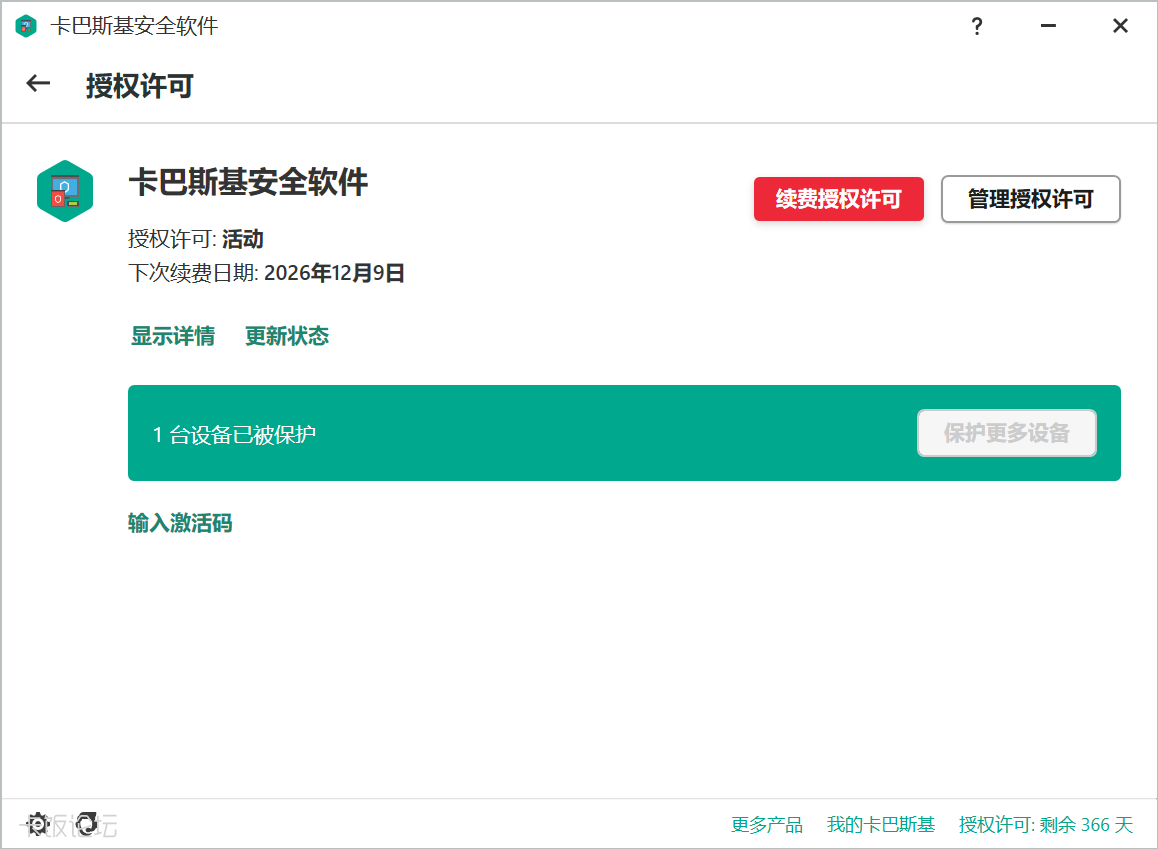Screen dimensions: 1158x849
Task: Click the support icon beside the settings gear
Action: click(88, 824)
